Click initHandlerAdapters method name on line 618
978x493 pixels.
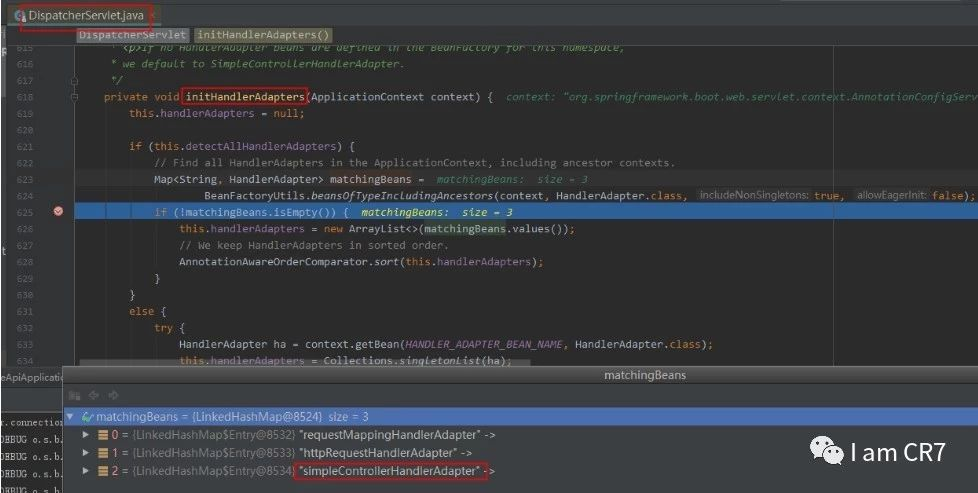[x=244, y=97]
